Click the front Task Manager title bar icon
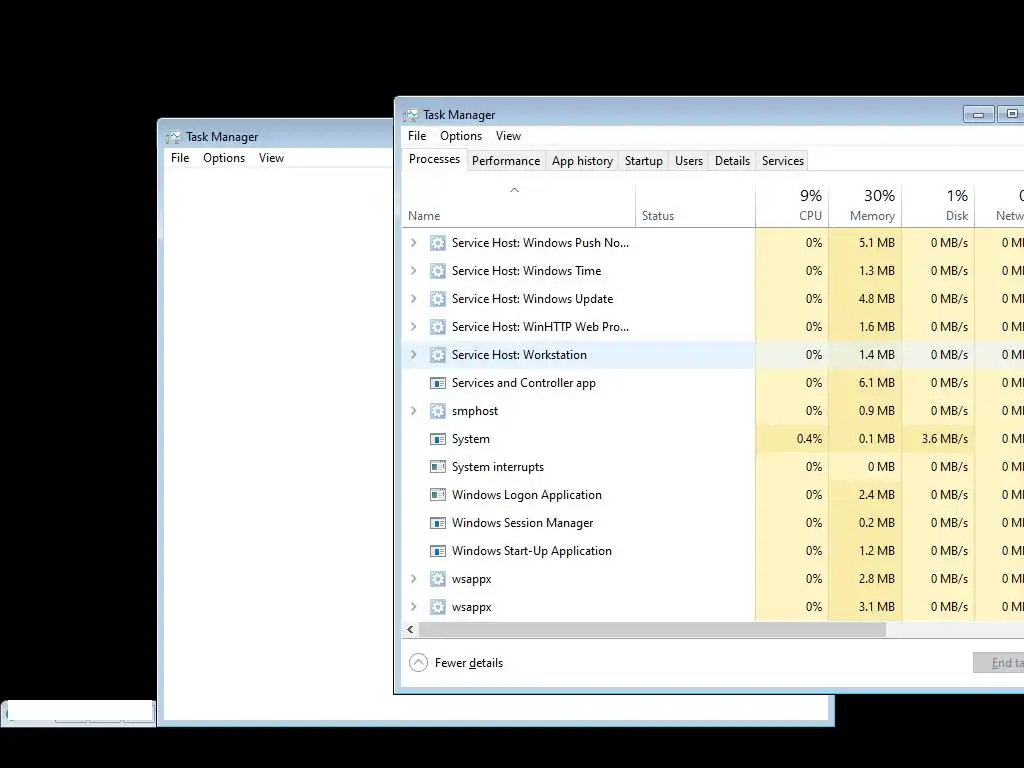Screen dimensions: 1024x768 [411, 115]
